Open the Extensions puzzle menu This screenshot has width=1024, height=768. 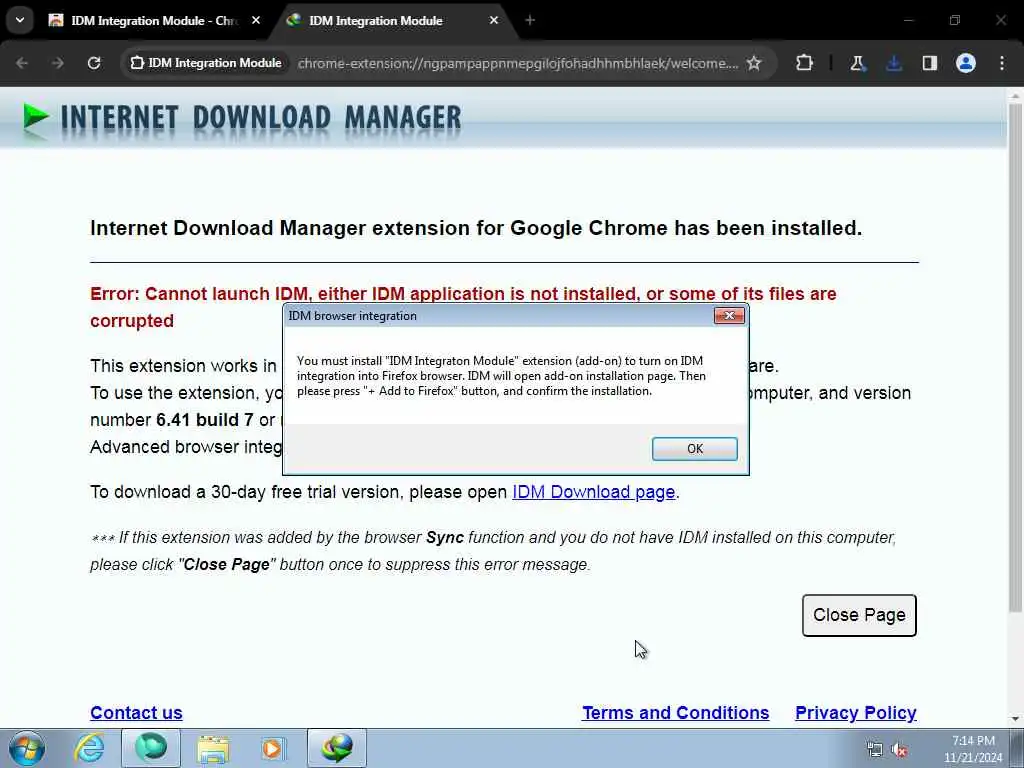[805, 63]
